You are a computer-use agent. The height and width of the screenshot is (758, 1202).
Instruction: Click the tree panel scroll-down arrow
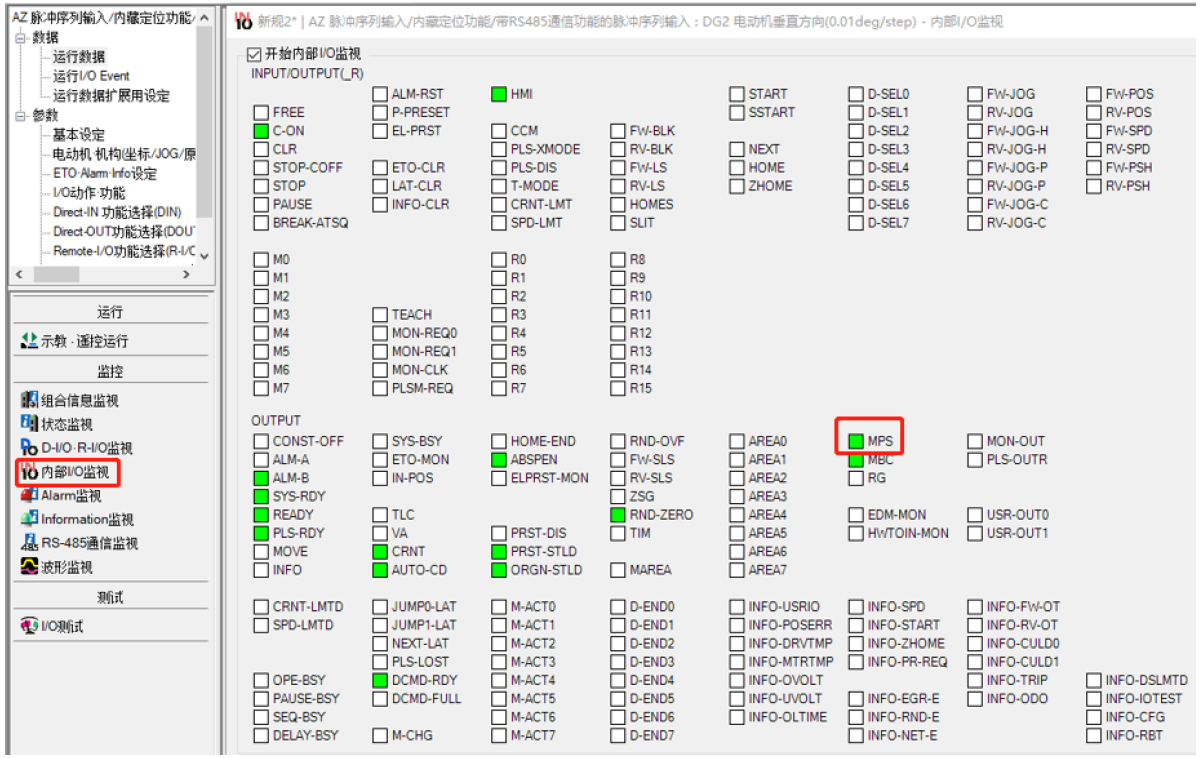click(204, 255)
